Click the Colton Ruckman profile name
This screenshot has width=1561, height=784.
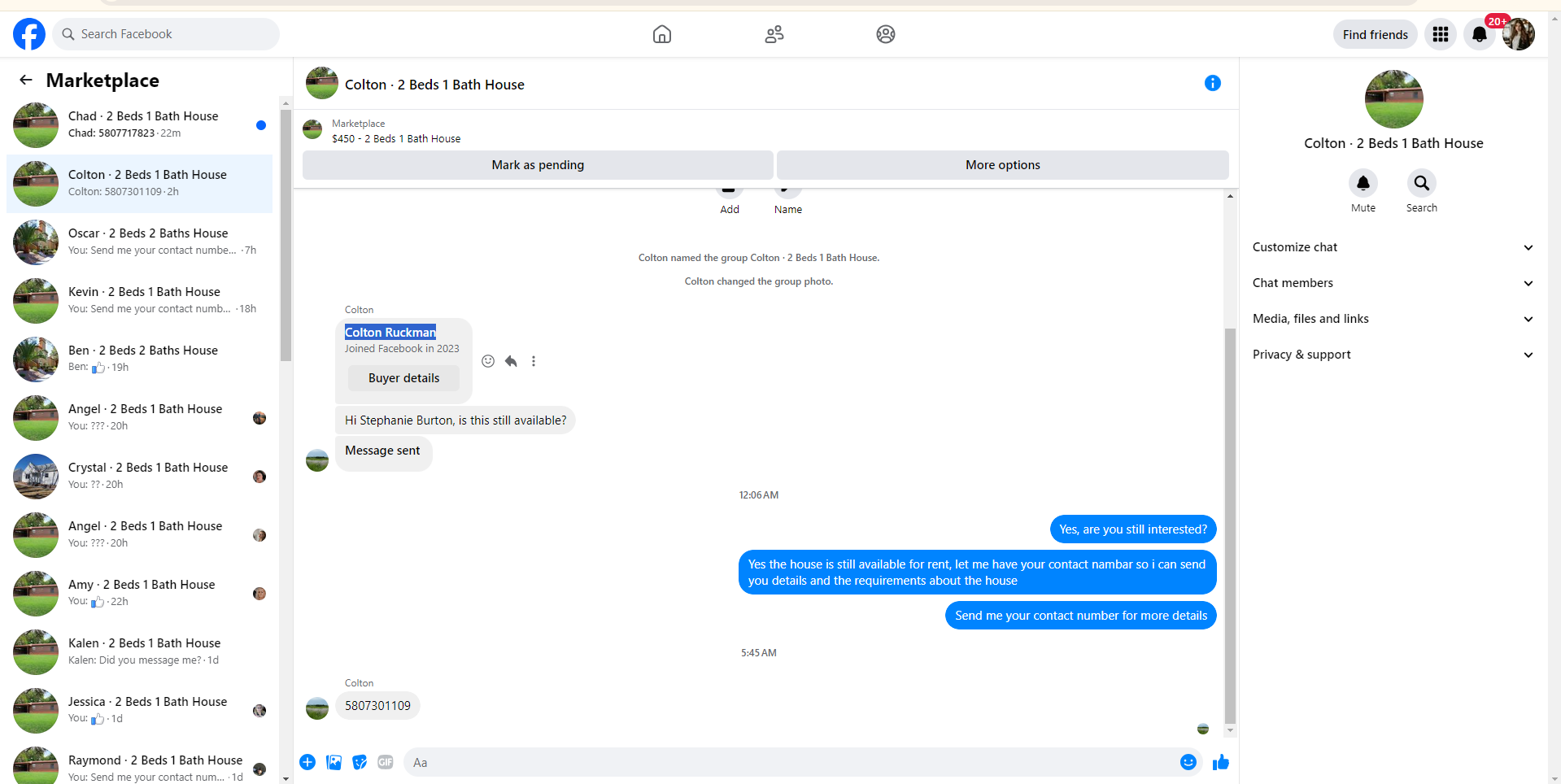coord(390,332)
